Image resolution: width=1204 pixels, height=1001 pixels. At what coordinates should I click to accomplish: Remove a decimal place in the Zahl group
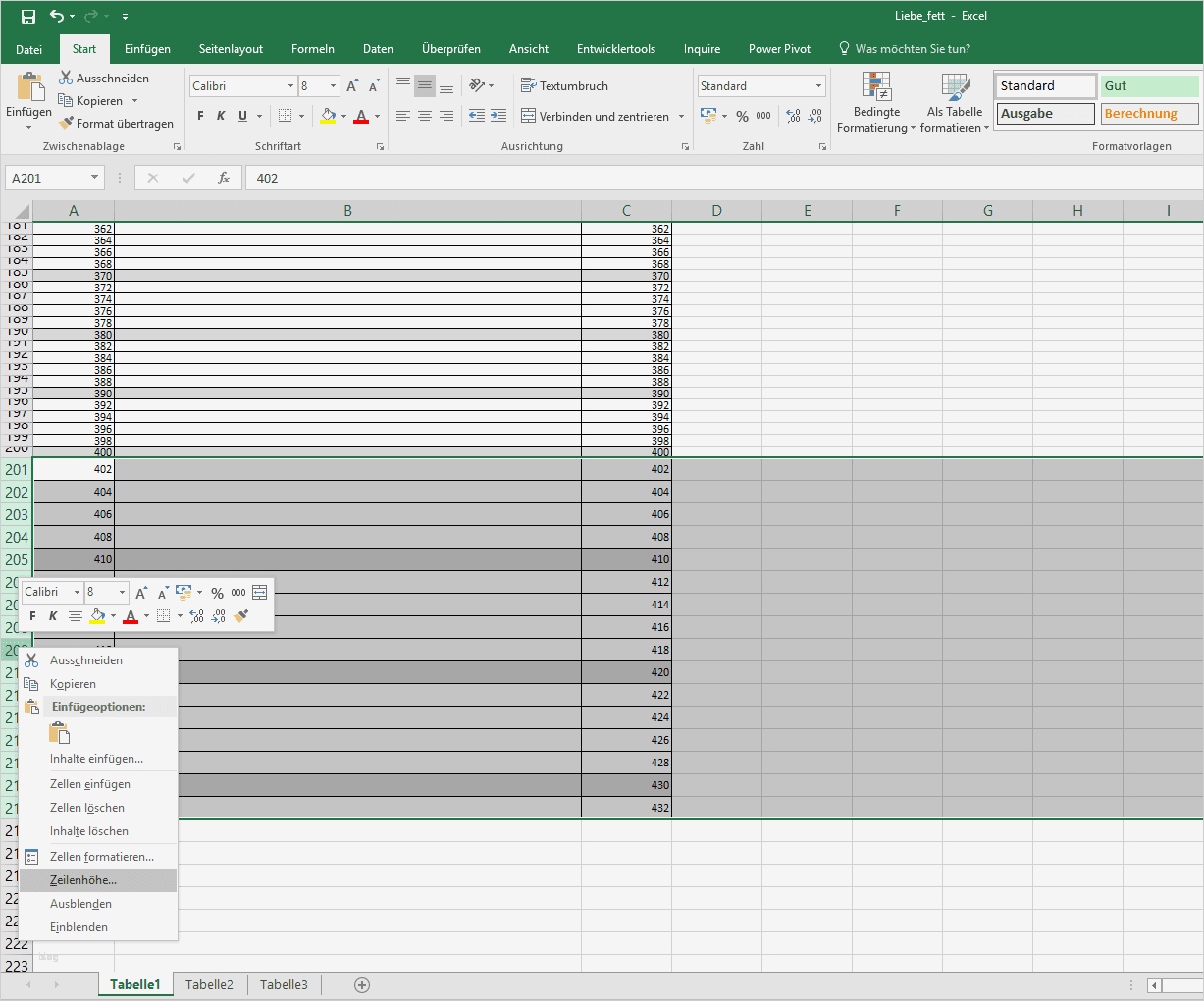pos(814,116)
